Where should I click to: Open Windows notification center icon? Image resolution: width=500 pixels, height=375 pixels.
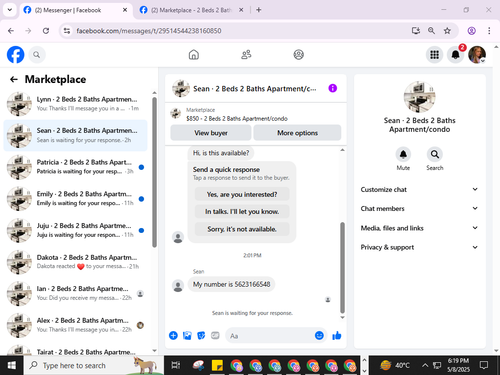point(484,365)
